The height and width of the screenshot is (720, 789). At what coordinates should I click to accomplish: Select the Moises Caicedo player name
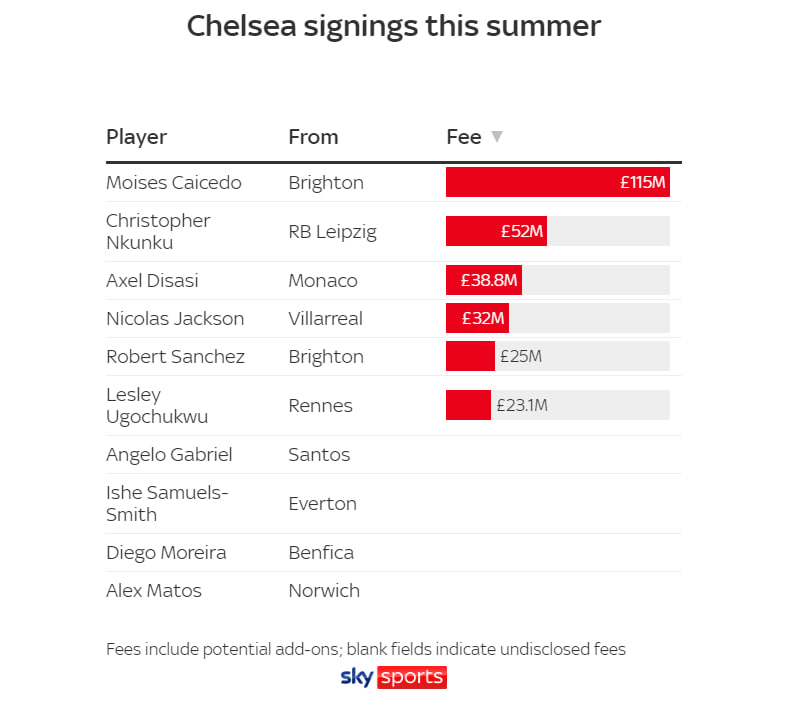174,182
